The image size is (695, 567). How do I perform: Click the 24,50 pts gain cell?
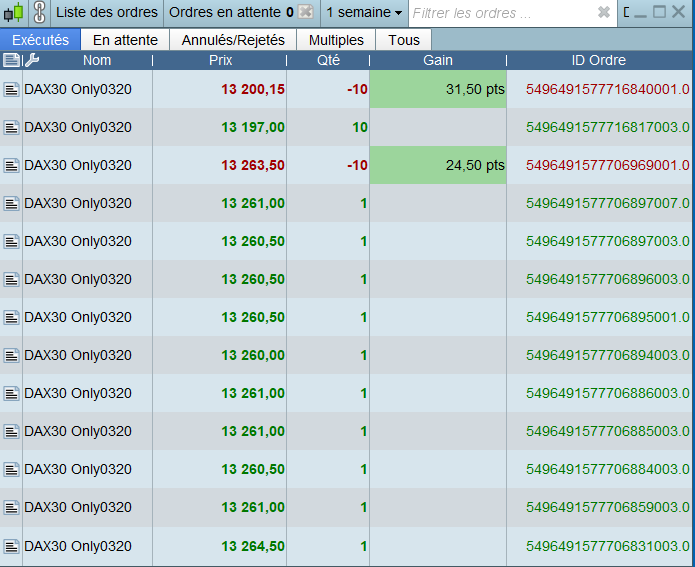[x=438, y=165]
